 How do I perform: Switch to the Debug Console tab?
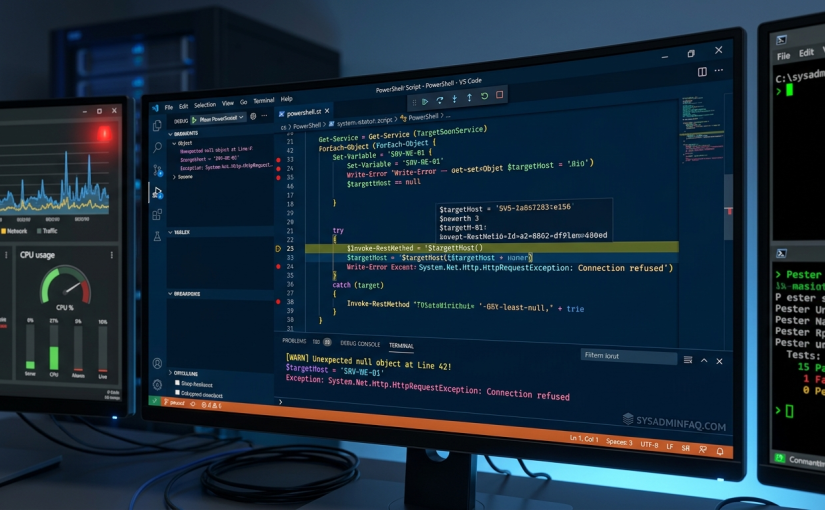[360, 344]
